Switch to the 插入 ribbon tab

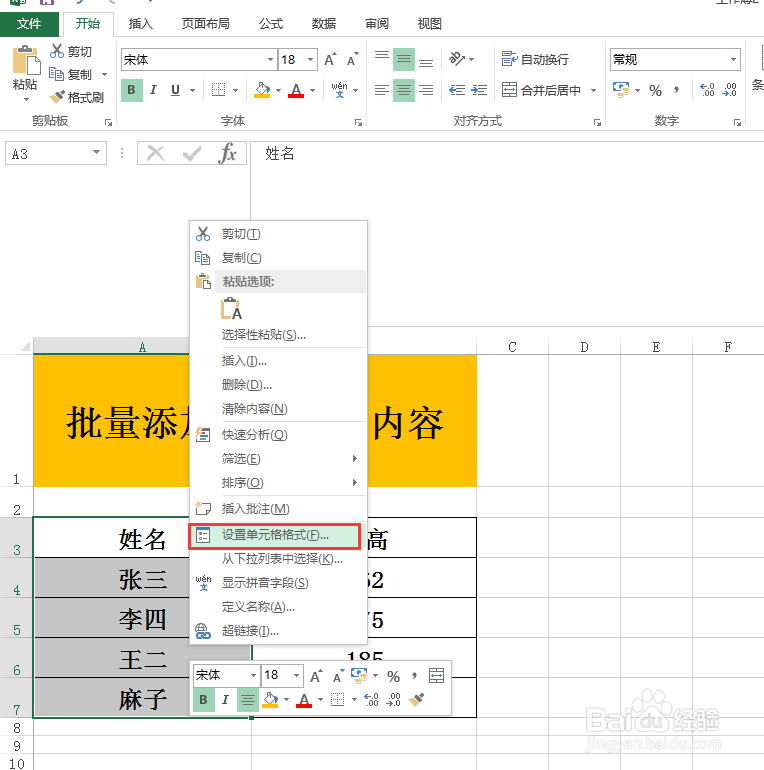[x=140, y=24]
